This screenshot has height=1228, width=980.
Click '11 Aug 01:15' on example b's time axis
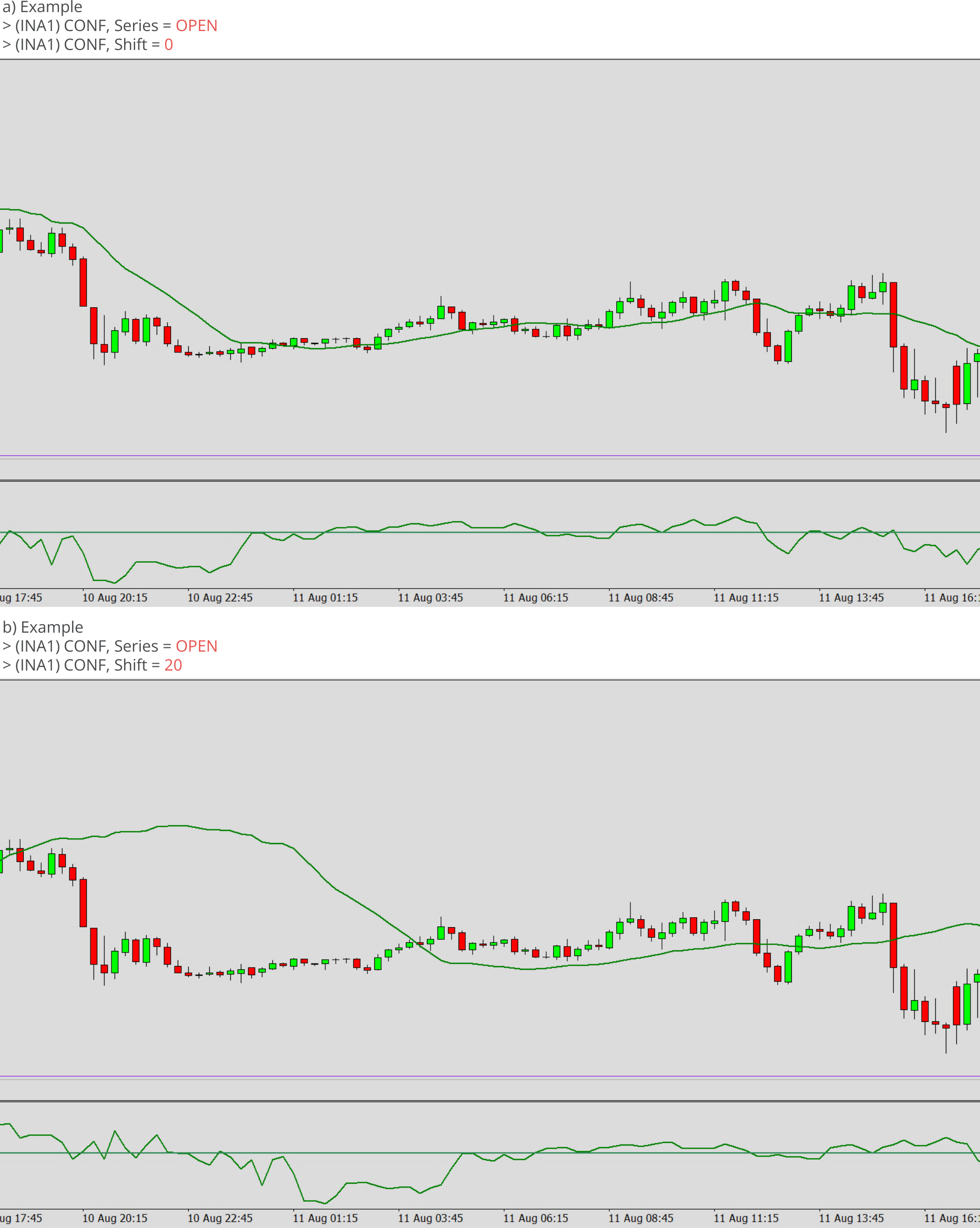pyautogui.click(x=325, y=1218)
